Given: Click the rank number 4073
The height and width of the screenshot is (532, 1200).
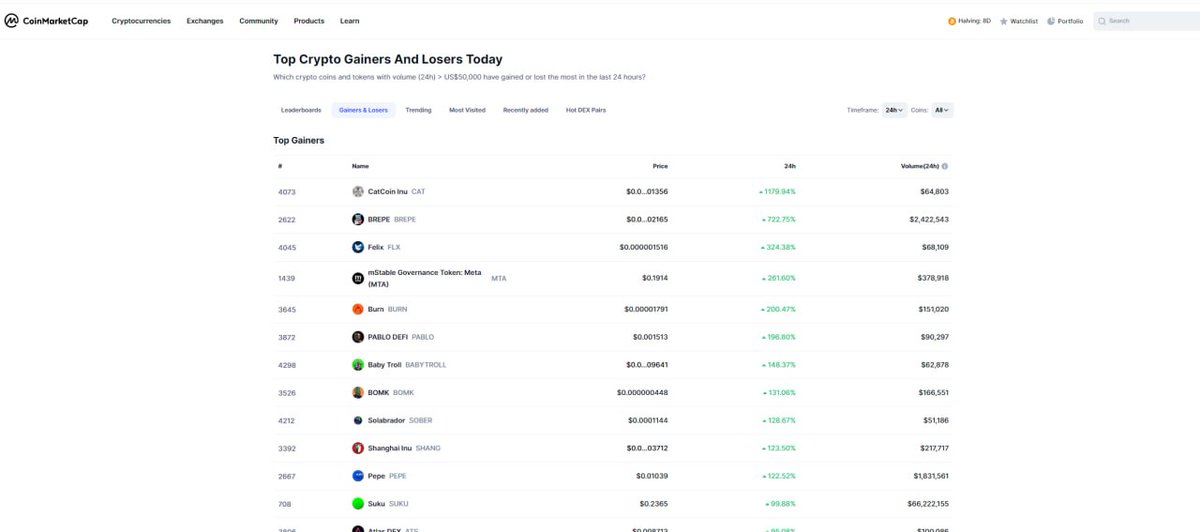Looking at the screenshot, I should pyautogui.click(x=287, y=191).
